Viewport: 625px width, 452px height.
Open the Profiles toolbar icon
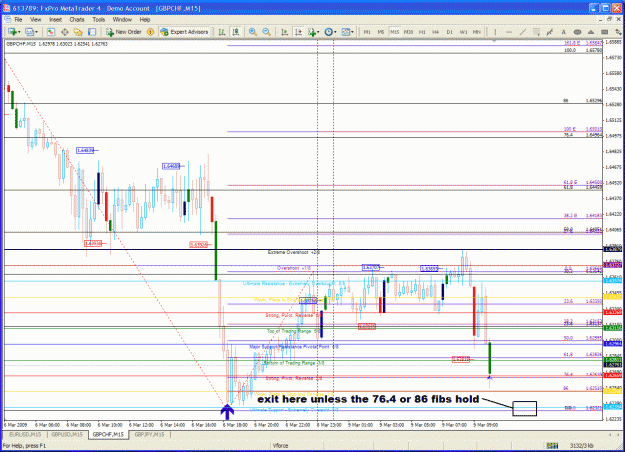pos(29,32)
